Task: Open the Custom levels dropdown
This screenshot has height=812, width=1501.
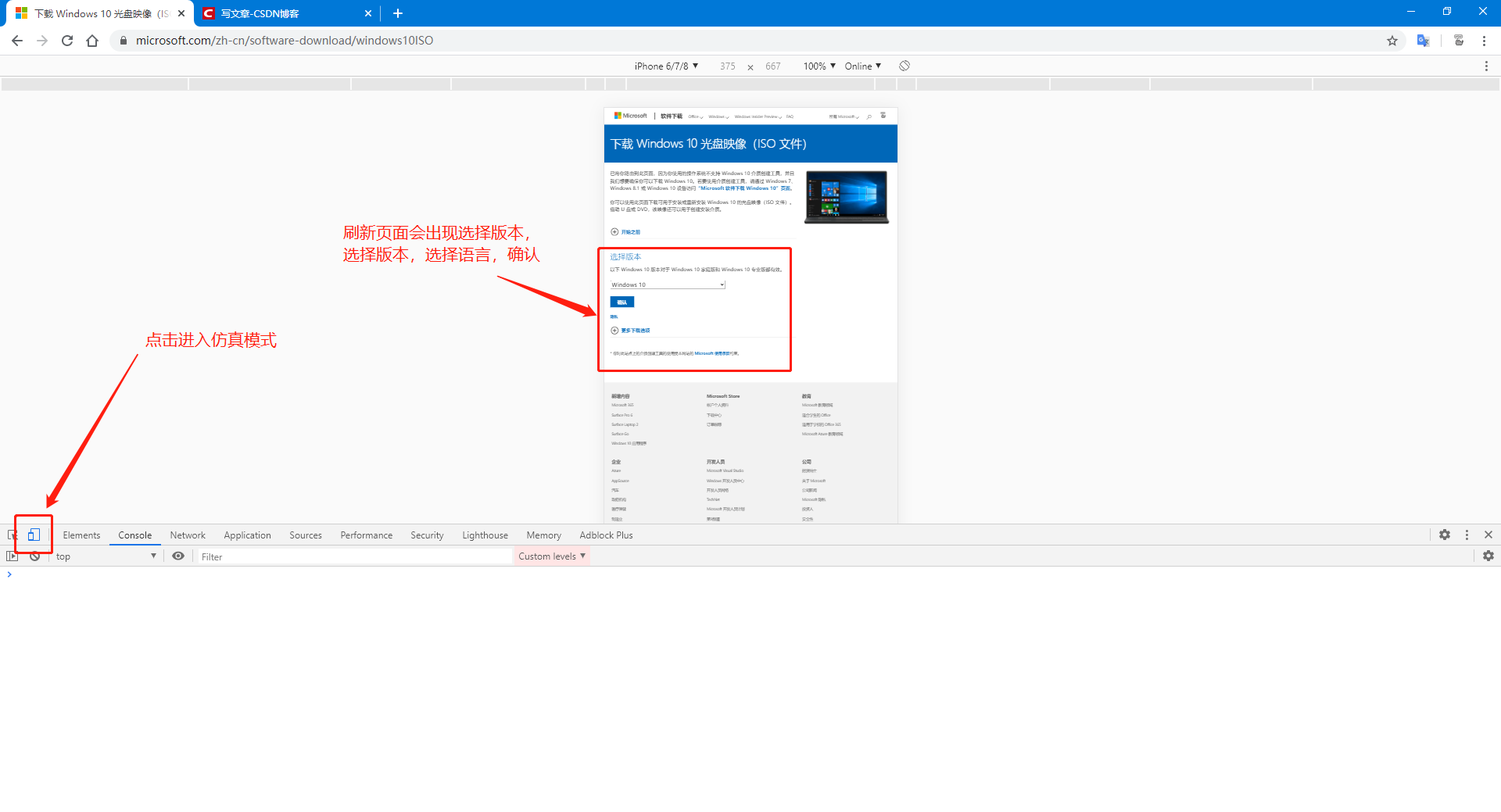Action: [552, 556]
